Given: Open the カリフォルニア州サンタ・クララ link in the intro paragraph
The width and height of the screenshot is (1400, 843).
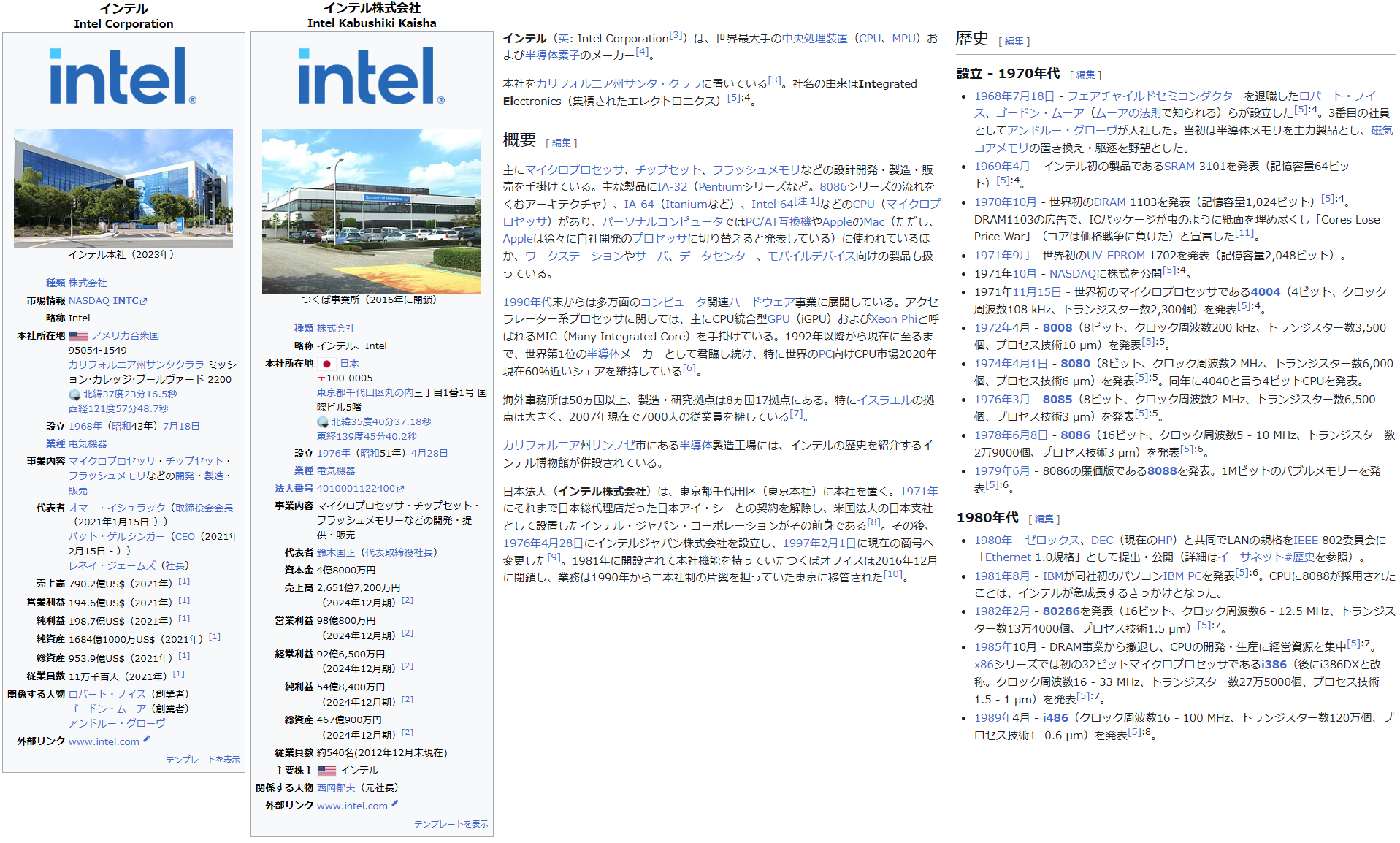Looking at the screenshot, I should click(x=619, y=84).
